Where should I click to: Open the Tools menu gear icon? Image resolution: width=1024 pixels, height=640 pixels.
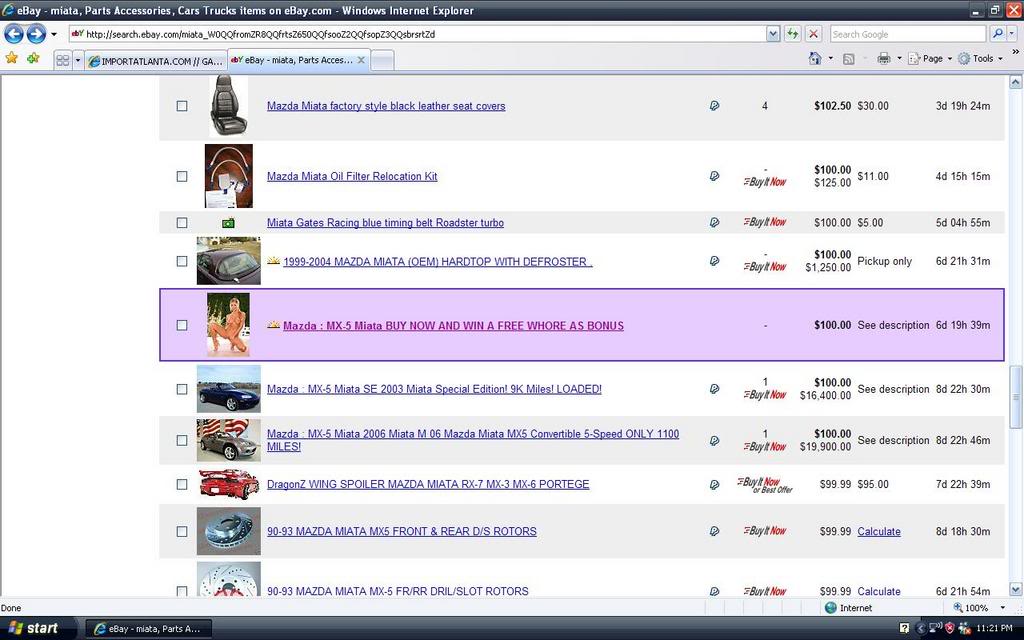[964, 59]
